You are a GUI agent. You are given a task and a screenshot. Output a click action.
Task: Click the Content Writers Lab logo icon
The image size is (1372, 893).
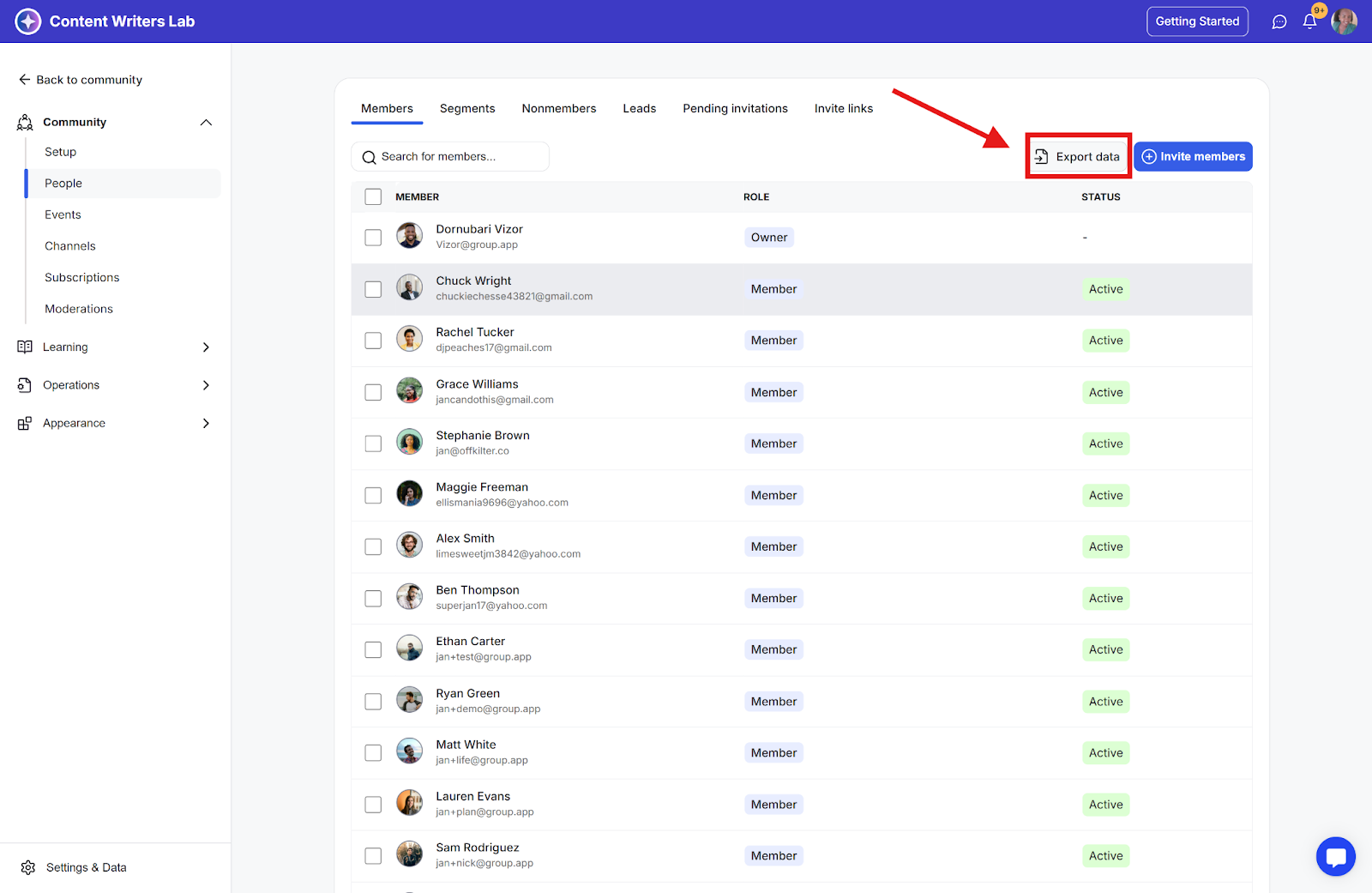(x=28, y=21)
